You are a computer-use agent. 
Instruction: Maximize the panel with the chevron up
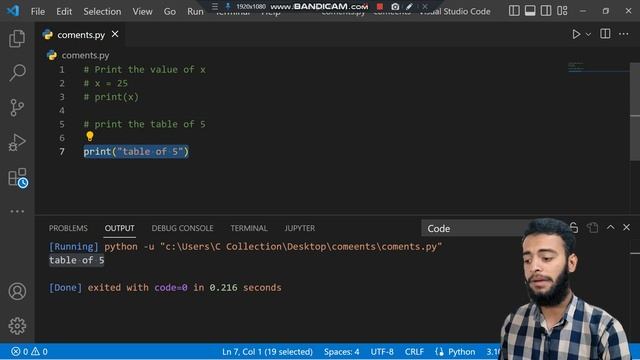pos(610,227)
